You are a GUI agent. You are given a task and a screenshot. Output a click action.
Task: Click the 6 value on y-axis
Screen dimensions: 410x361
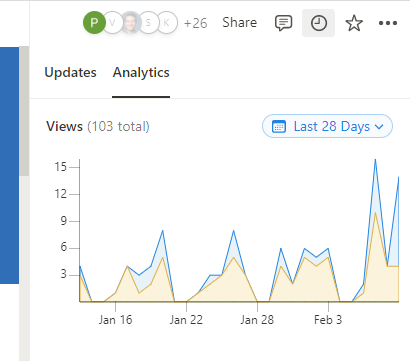click(x=64, y=248)
